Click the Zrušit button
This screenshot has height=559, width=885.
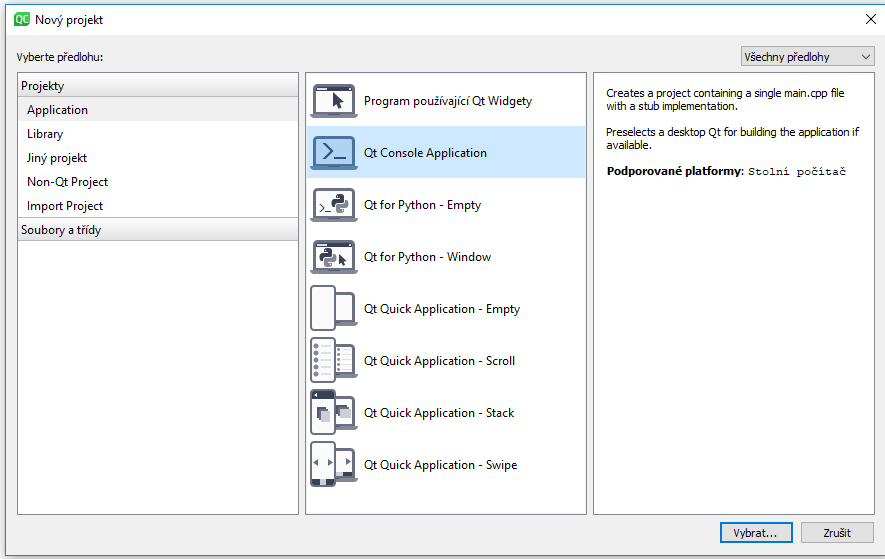tap(837, 533)
